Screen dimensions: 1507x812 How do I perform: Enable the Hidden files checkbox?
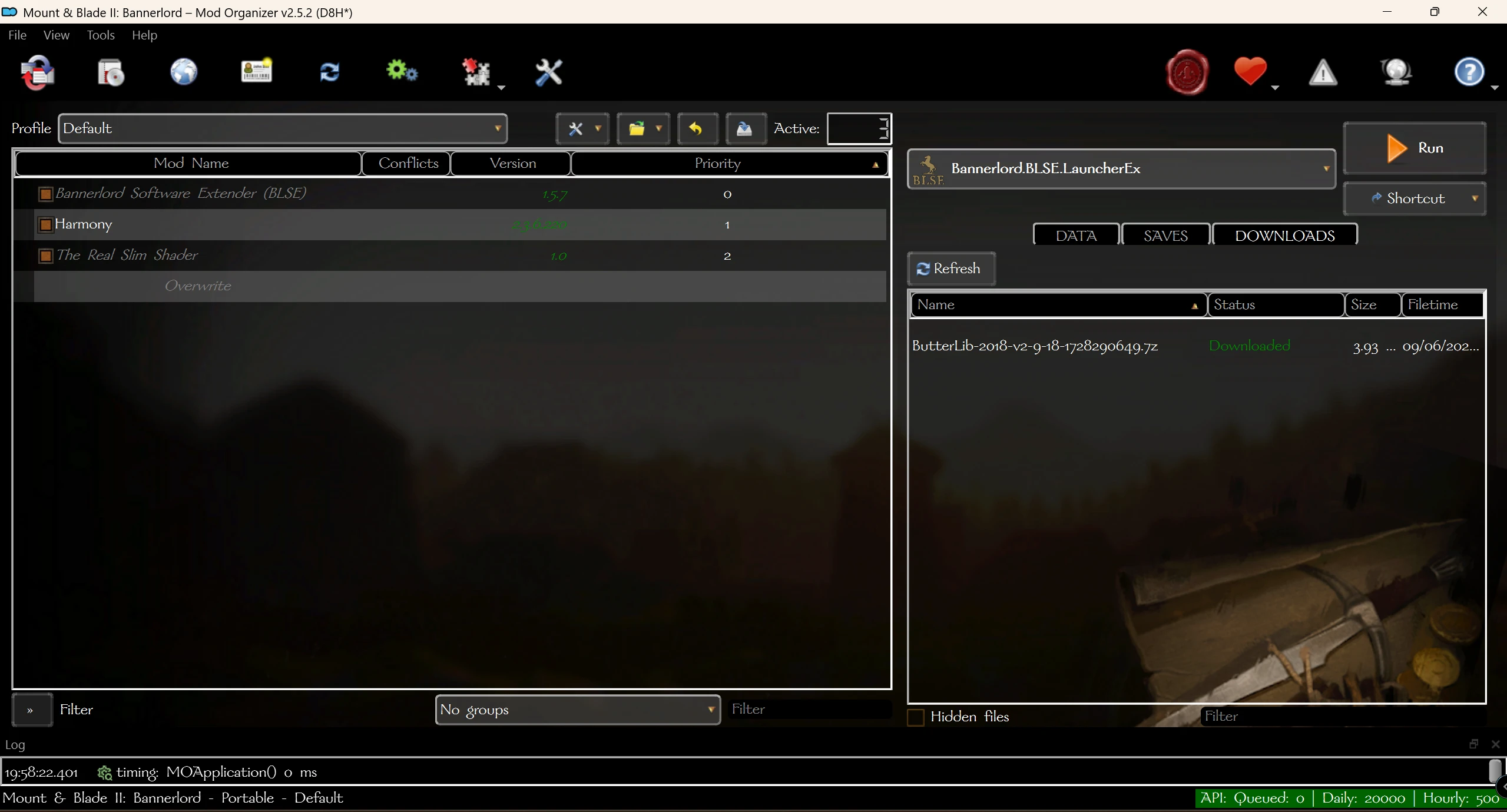(916, 717)
